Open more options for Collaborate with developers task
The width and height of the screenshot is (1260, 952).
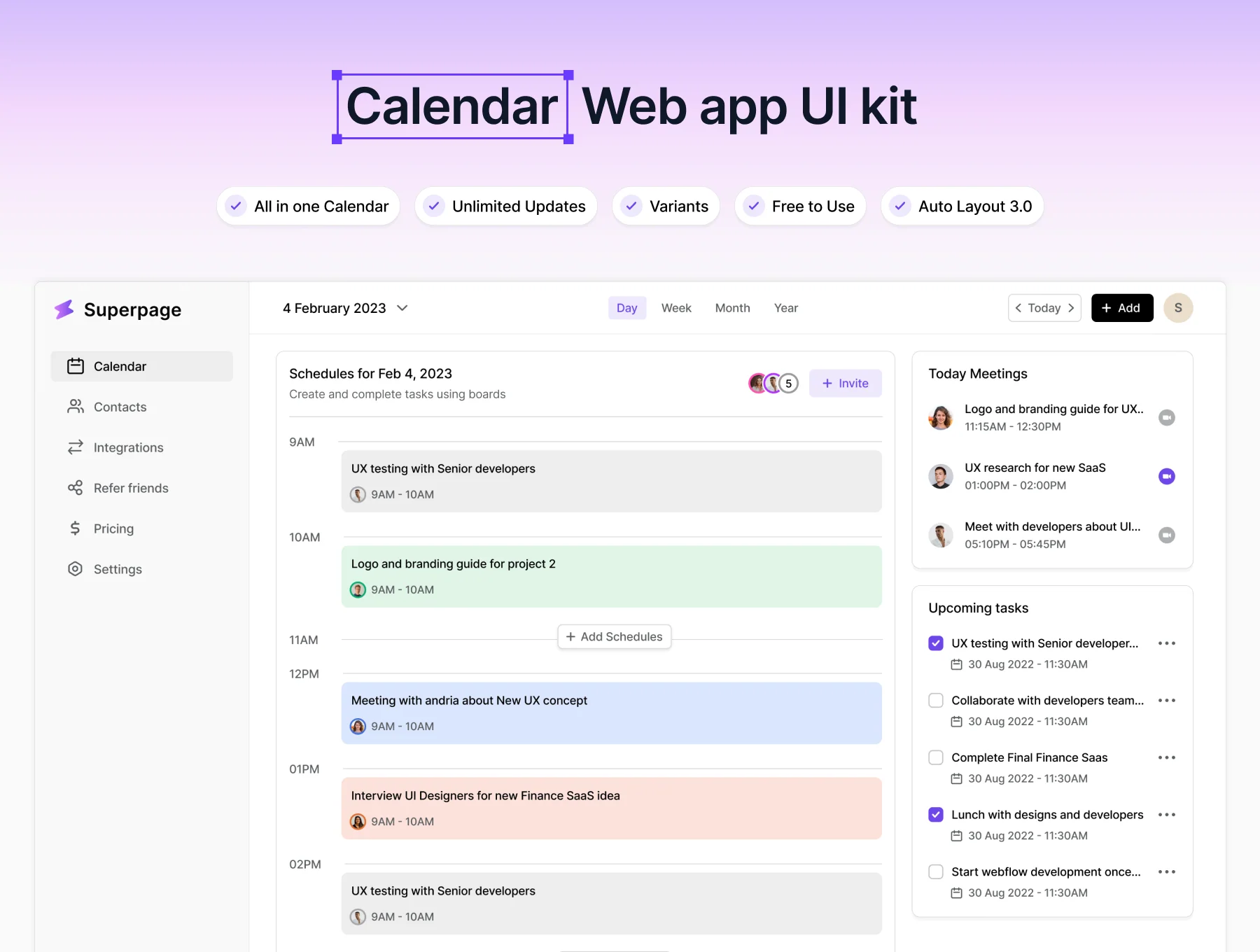[x=1166, y=701]
